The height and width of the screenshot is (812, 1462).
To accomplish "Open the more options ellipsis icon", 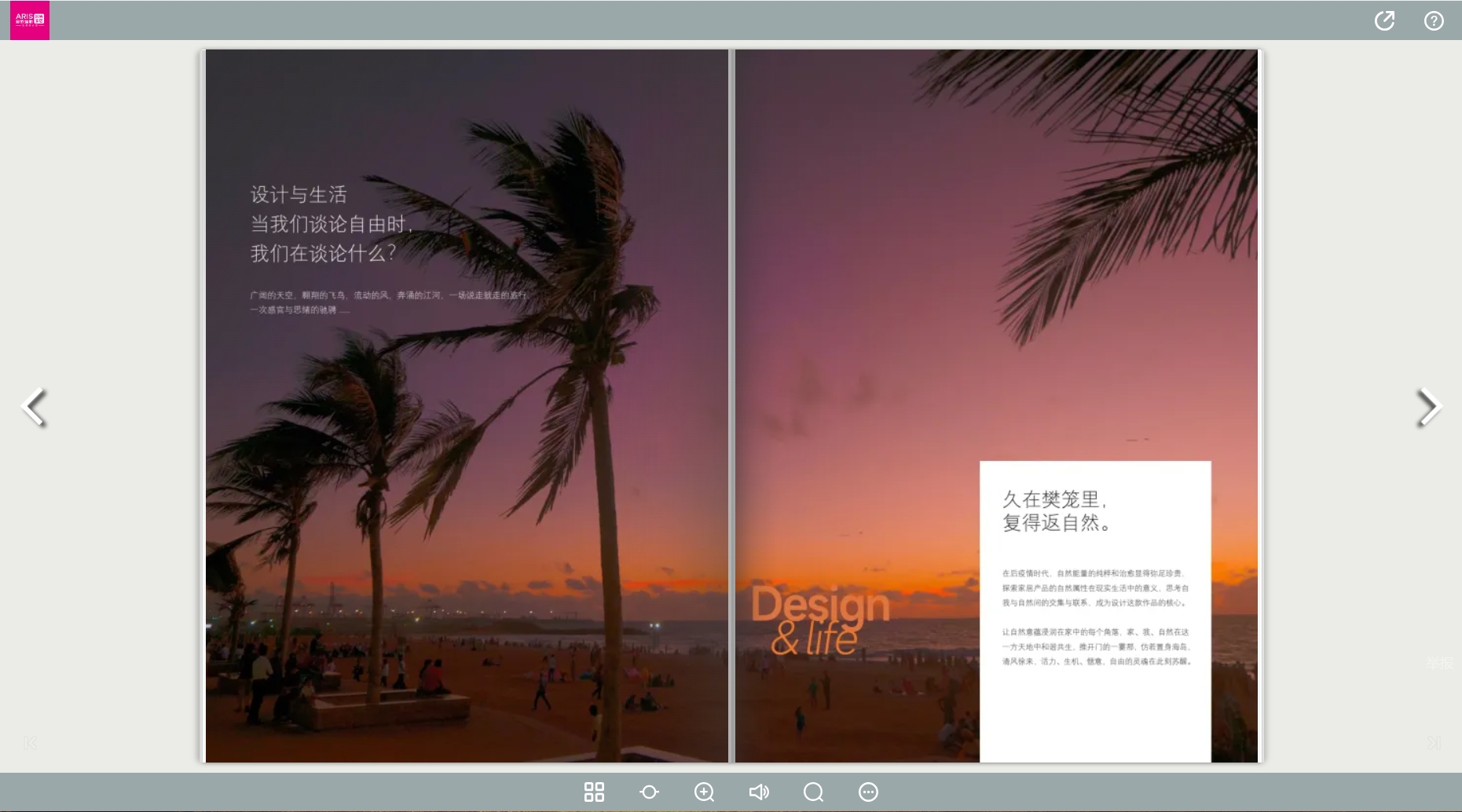I will [868, 792].
